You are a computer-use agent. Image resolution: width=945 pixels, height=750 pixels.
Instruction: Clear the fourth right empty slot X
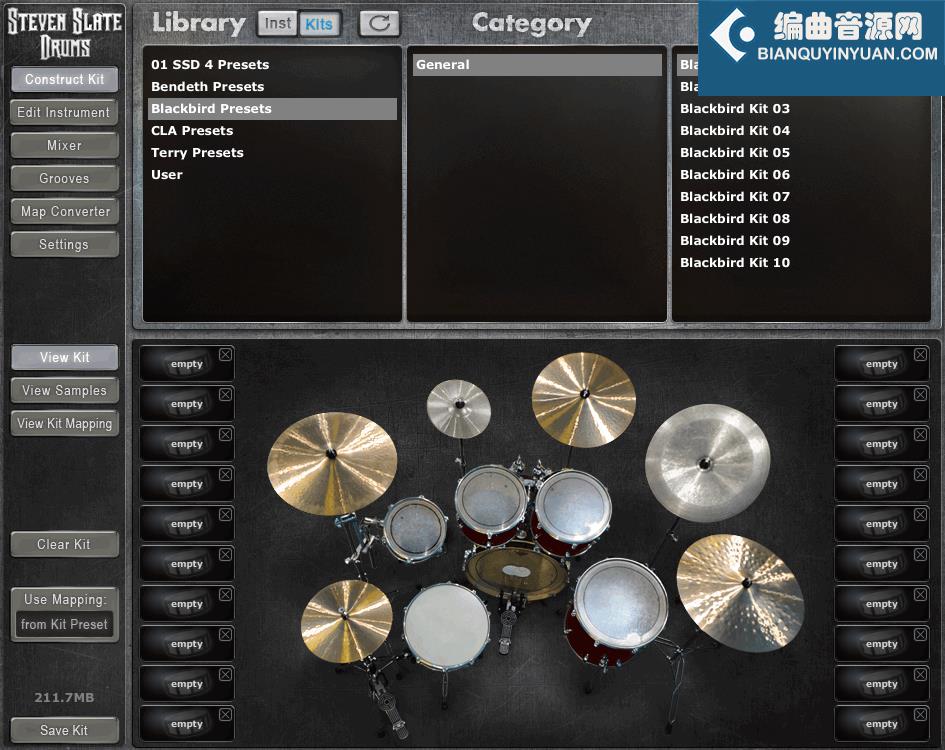[920, 474]
